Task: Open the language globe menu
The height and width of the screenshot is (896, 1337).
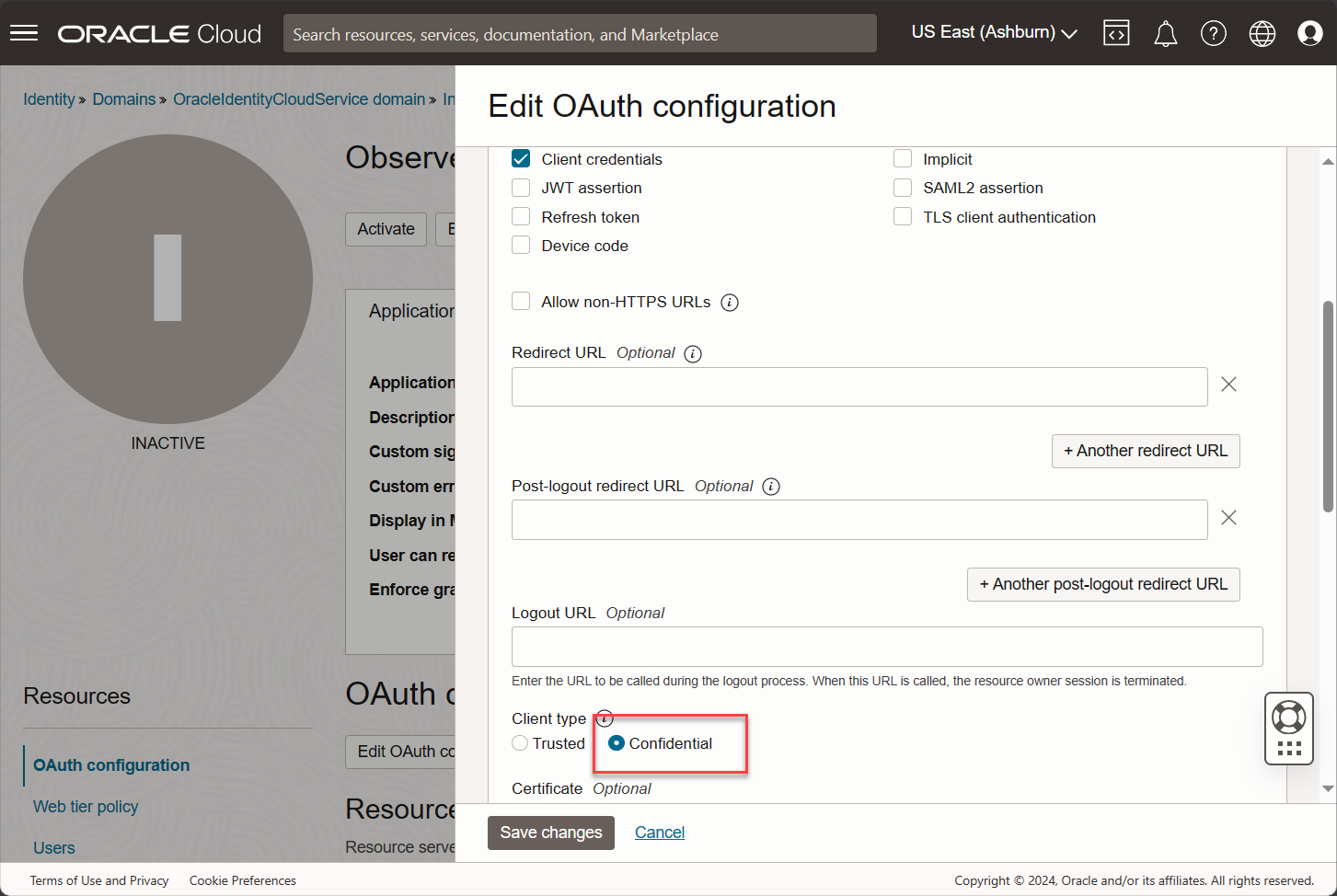Action: coord(1262,34)
